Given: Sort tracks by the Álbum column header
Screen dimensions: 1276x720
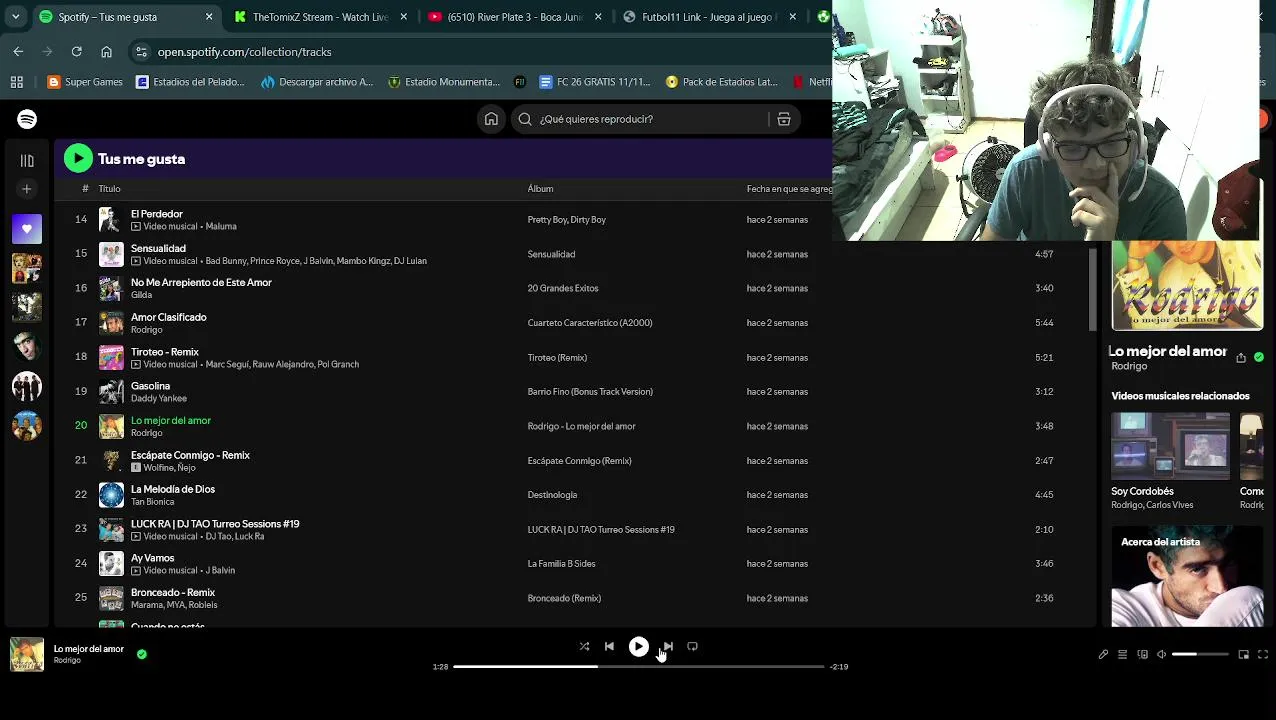Looking at the screenshot, I should coord(540,189).
